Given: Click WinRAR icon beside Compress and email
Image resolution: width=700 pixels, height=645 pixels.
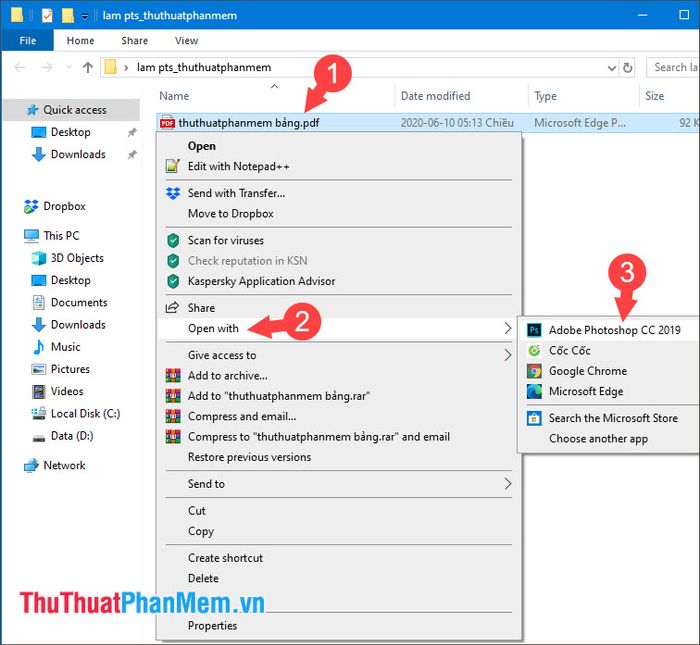Looking at the screenshot, I should tap(173, 416).
